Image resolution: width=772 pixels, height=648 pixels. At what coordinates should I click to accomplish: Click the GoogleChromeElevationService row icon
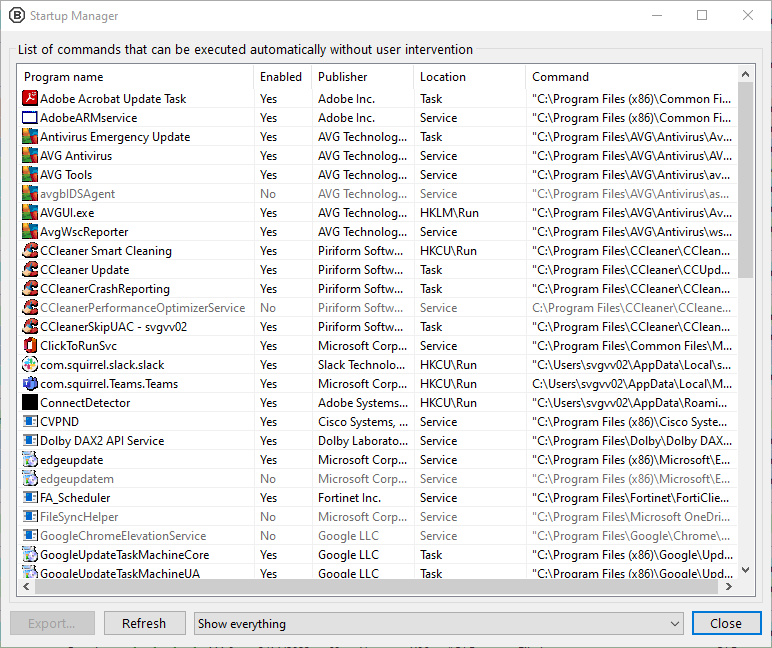pos(30,536)
